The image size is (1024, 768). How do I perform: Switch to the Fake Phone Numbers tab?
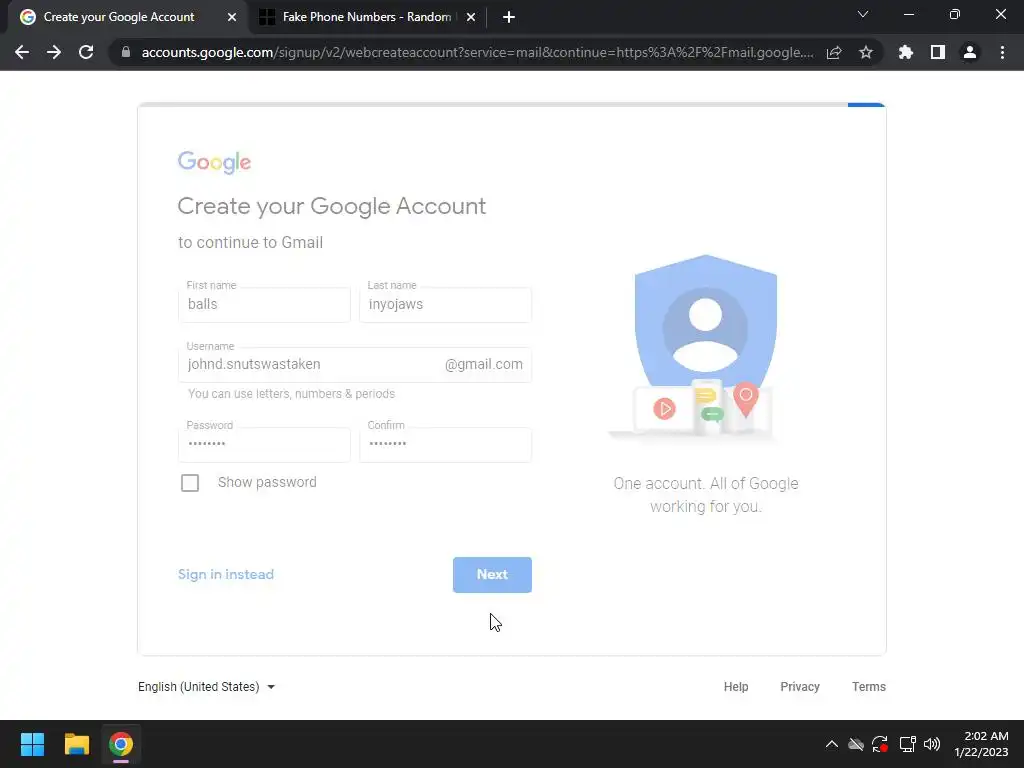point(367,17)
